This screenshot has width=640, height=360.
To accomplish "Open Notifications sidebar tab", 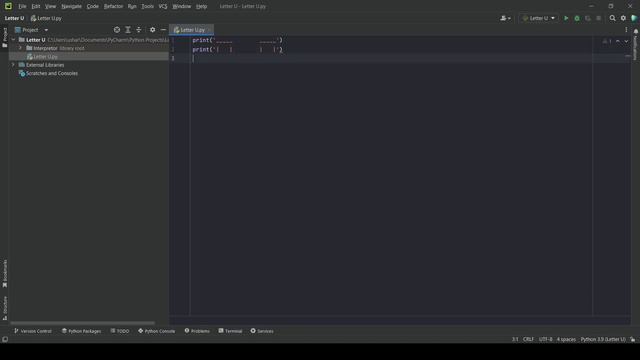I will coord(636,44).
